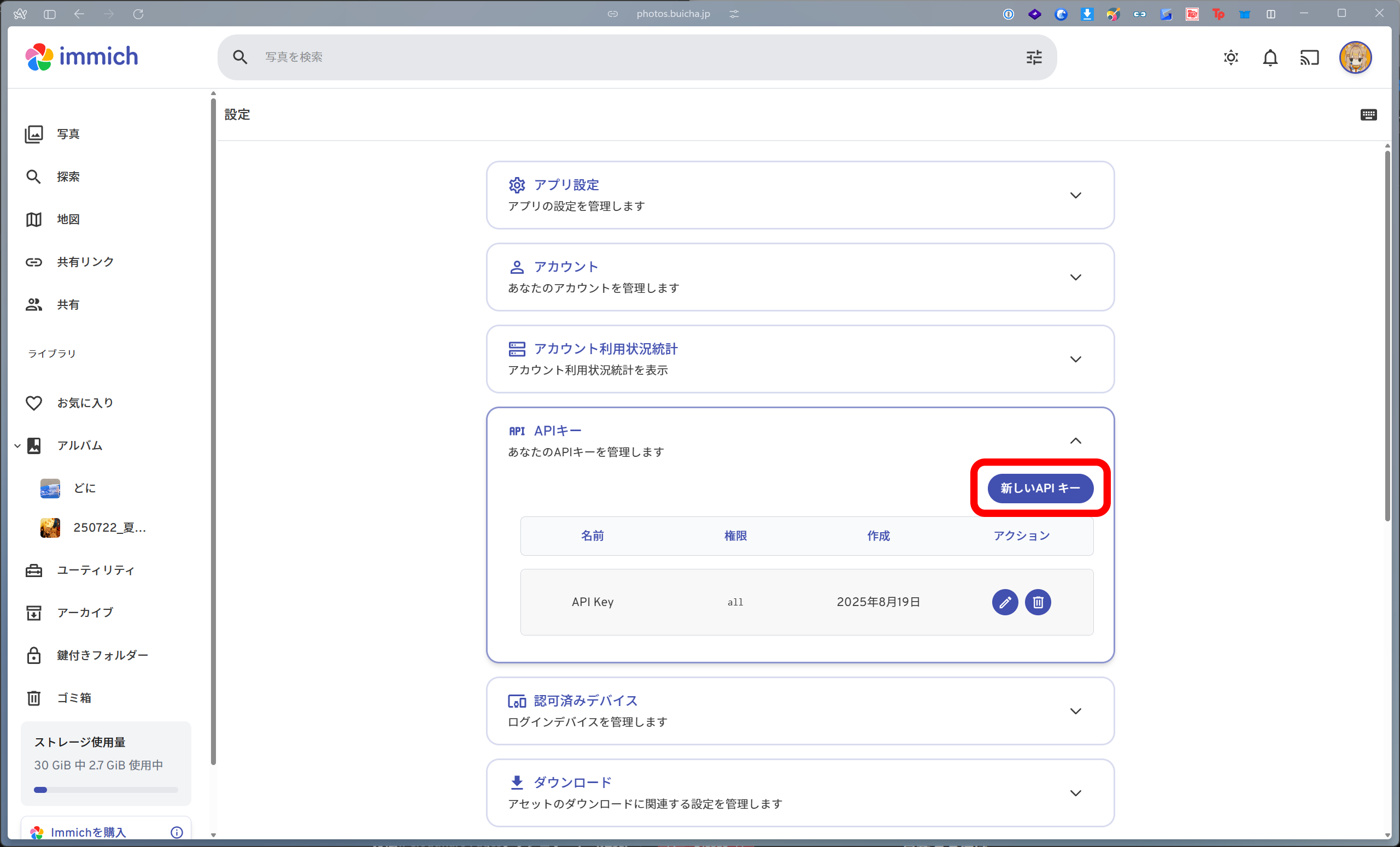The height and width of the screenshot is (847, 1400).
Task: Click the storage usage progress bar
Action: [106, 790]
